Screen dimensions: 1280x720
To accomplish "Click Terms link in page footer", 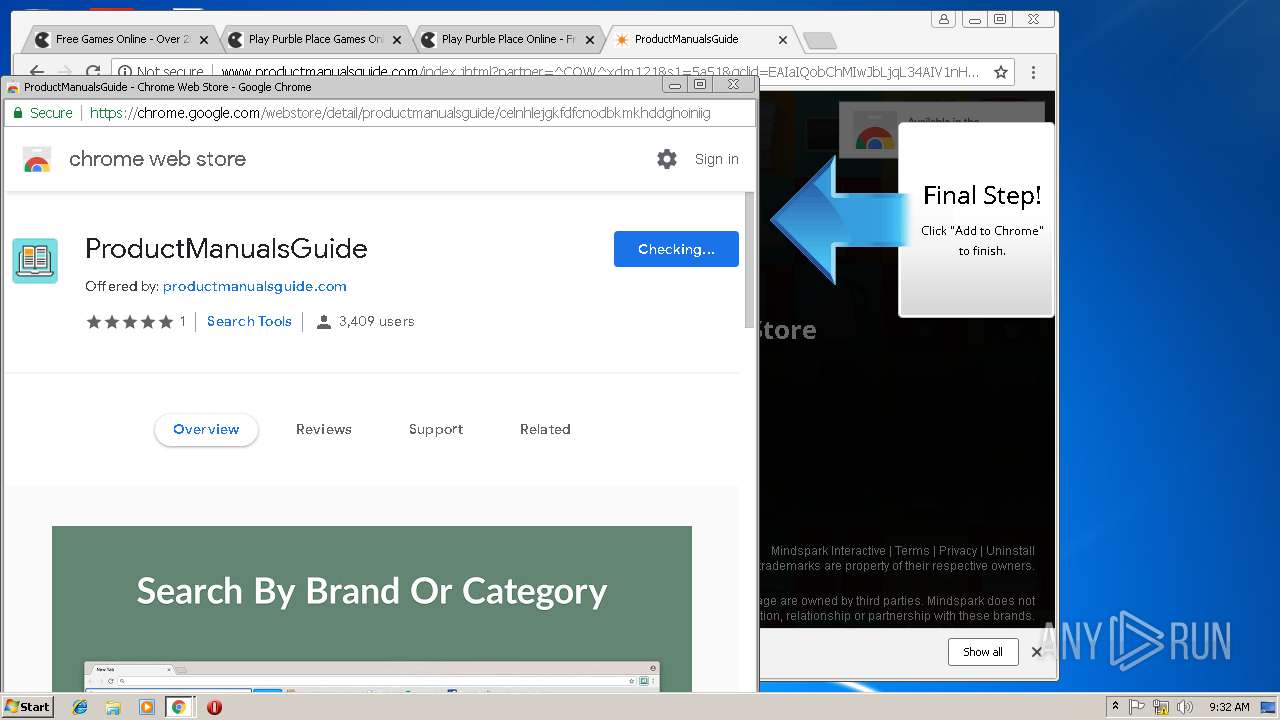I will pyautogui.click(x=912, y=551).
